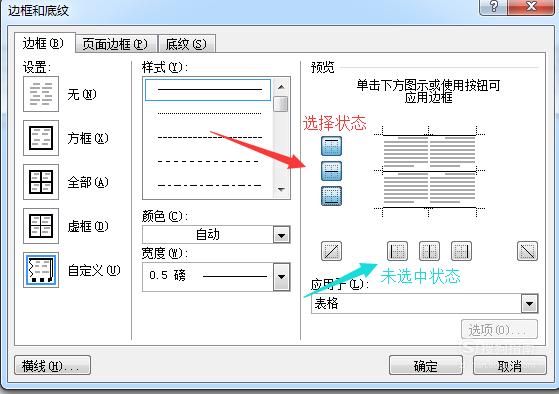Image resolution: width=559 pixels, height=394 pixels.
Task: Click the style list scroll up arrow
Action: pyautogui.click(x=281, y=87)
